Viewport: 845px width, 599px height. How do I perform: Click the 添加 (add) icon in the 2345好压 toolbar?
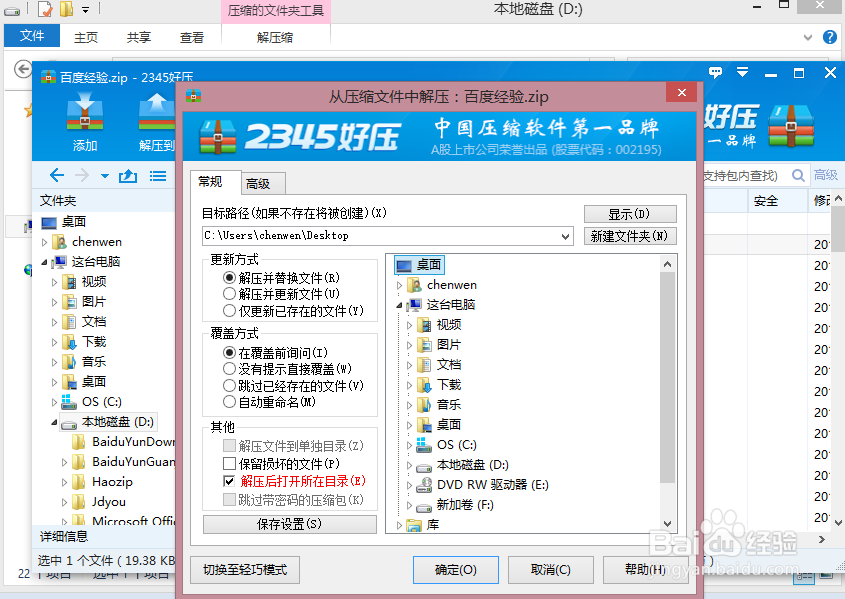[85, 112]
